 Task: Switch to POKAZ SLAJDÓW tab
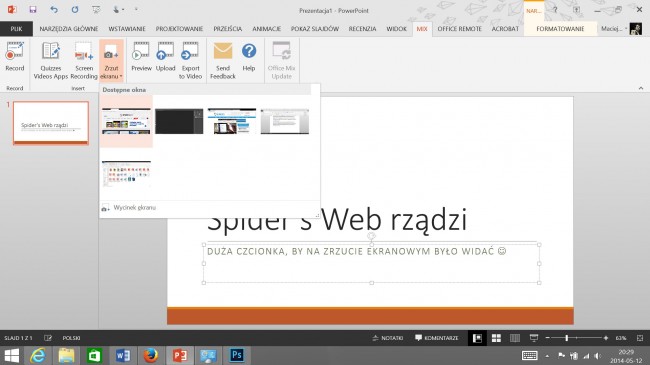[x=315, y=29]
